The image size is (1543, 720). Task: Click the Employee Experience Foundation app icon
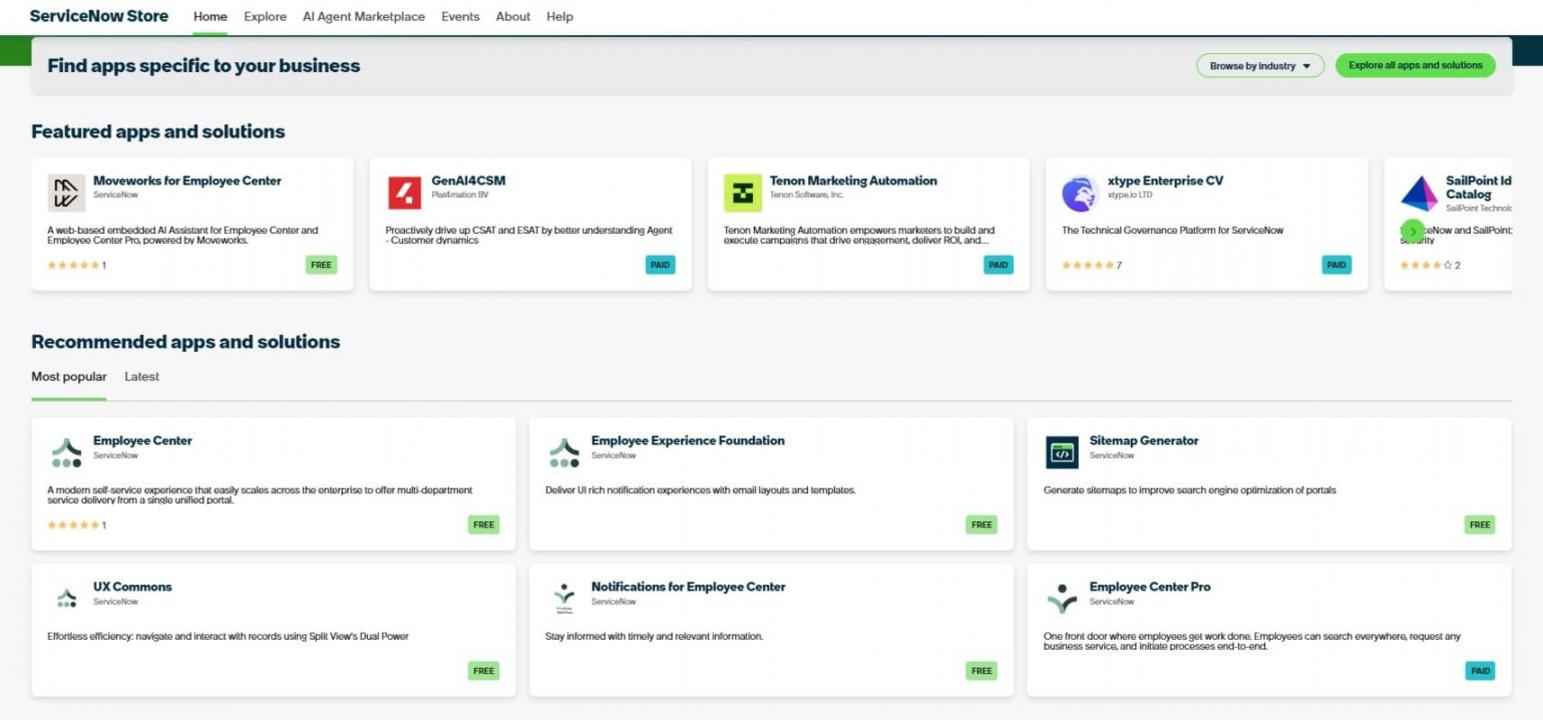[564, 453]
